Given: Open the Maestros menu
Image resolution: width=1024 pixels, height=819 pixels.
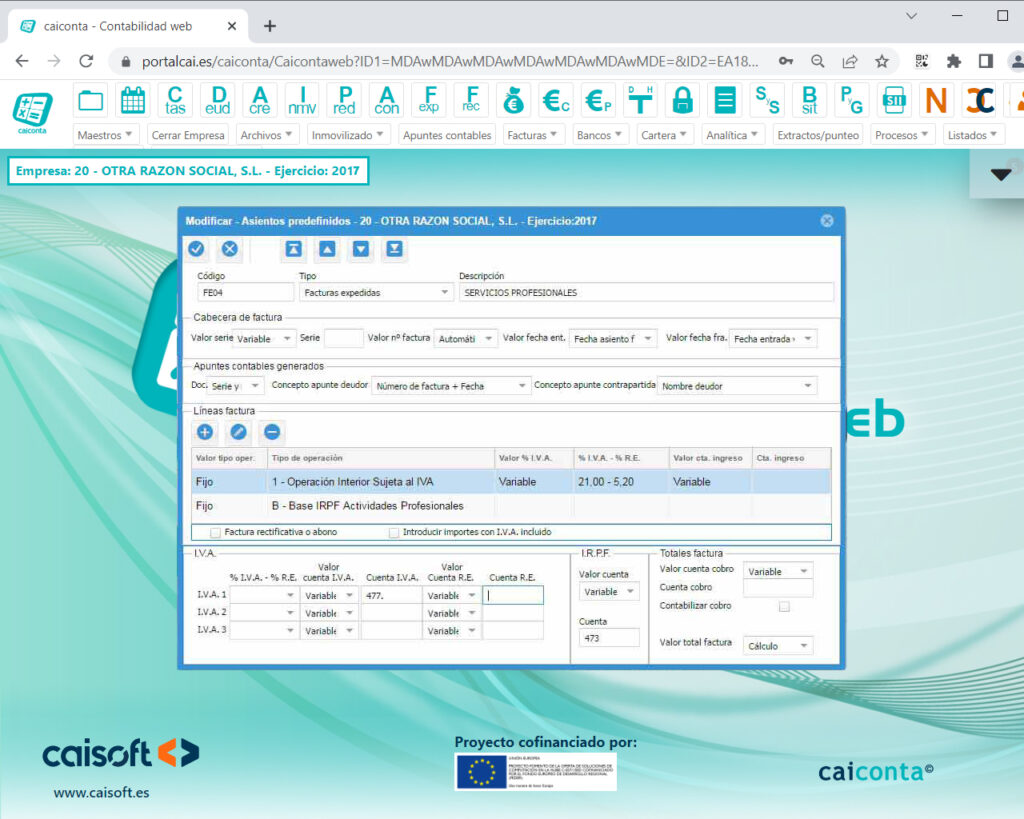Looking at the screenshot, I should pyautogui.click(x=106, y=133).
